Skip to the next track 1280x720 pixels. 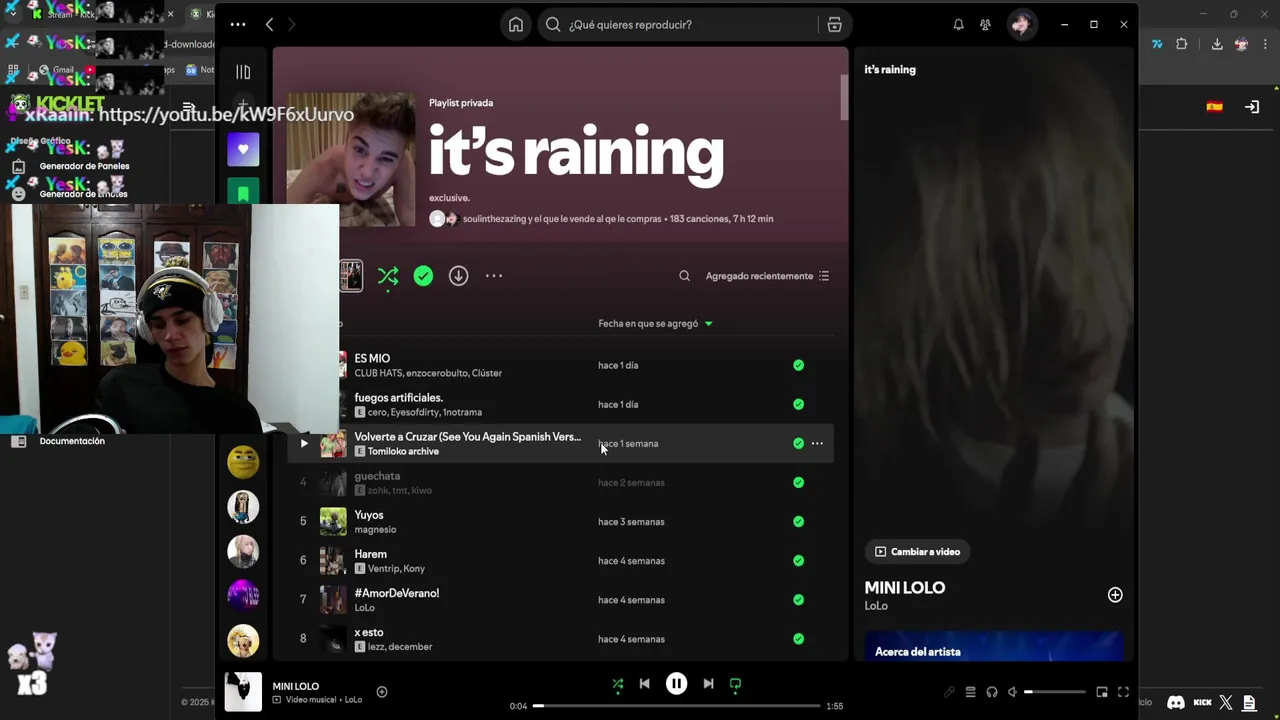point(708,684)
